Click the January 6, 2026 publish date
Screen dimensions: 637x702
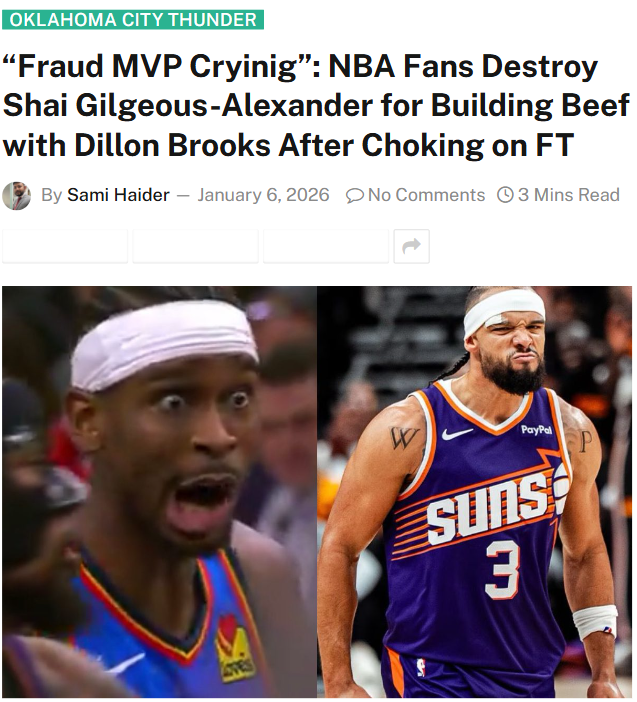263,195
